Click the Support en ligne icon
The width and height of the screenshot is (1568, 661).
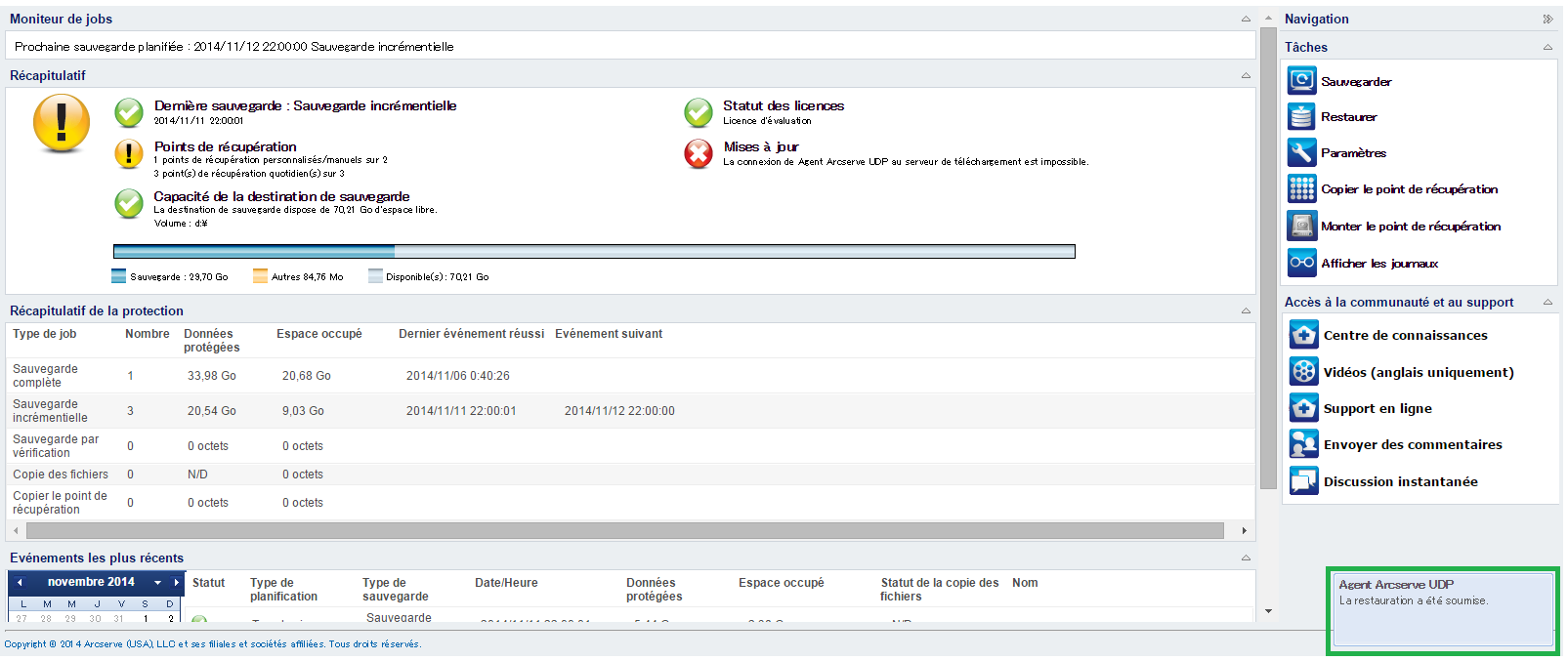point(1303,408)
